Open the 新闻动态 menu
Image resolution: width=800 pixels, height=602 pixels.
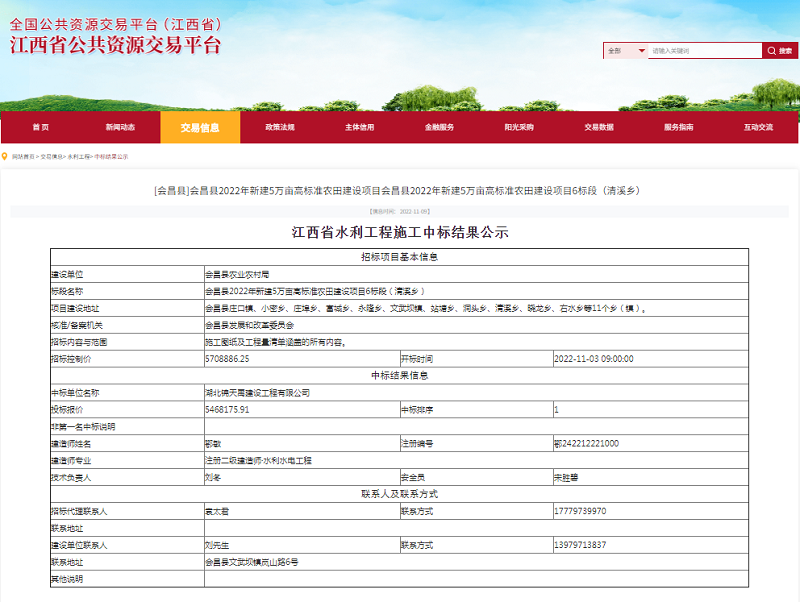121,126
